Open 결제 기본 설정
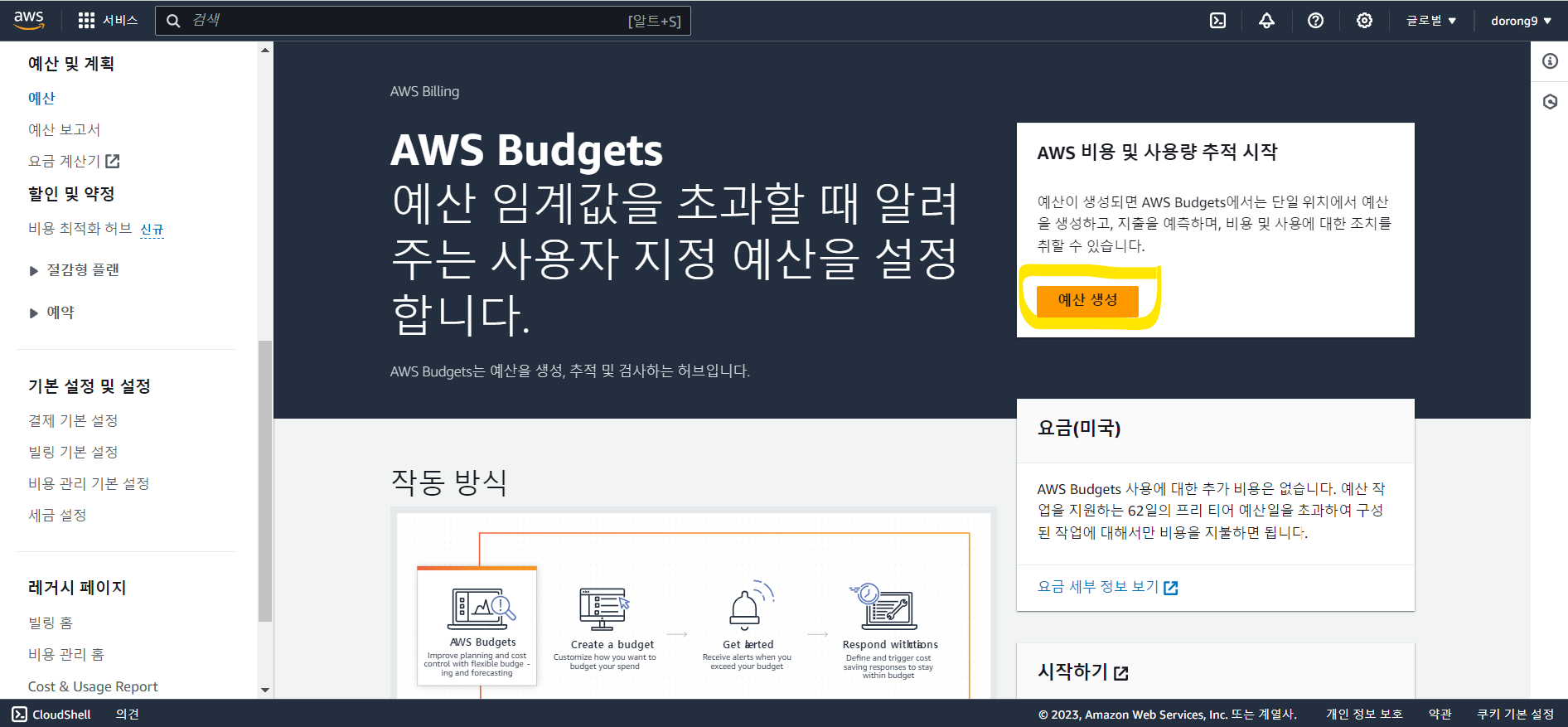 point(73,420)
